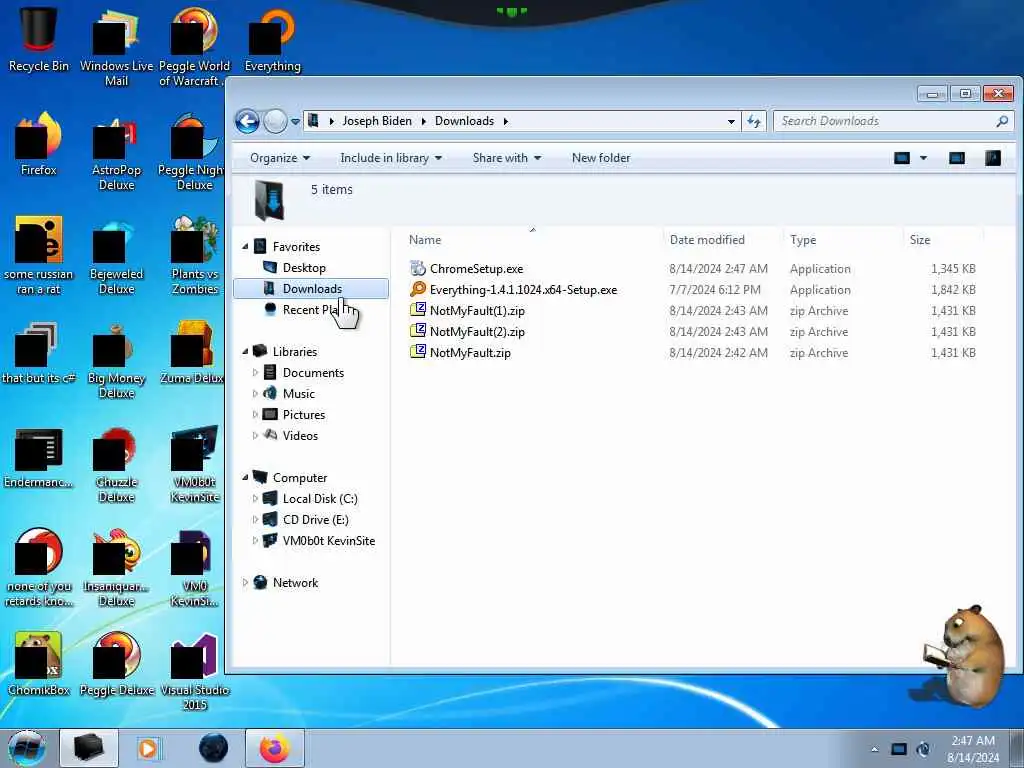The image size is (1024, 768).
Task: Show hidden system tray icons
Action: point(874,749)
